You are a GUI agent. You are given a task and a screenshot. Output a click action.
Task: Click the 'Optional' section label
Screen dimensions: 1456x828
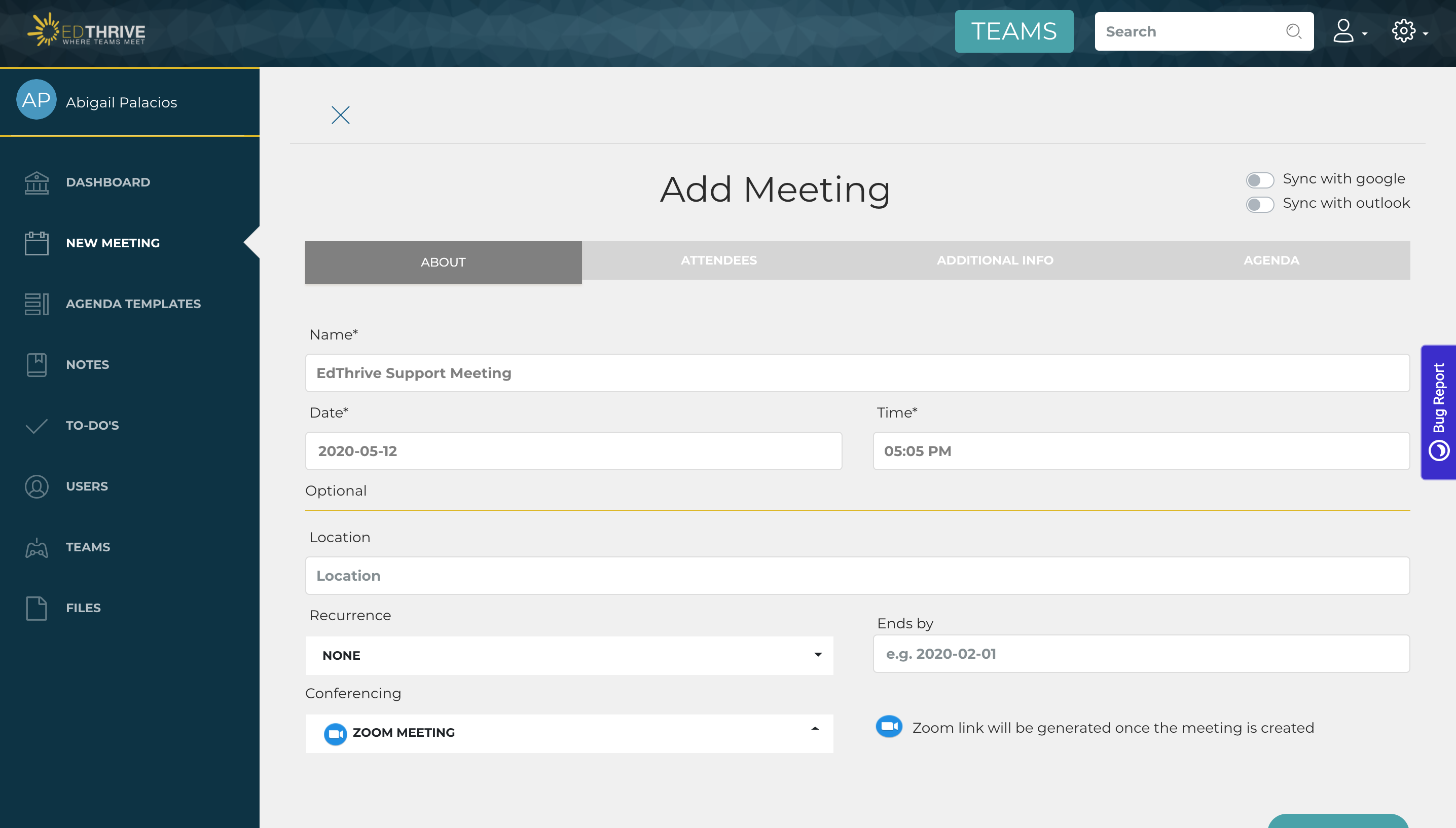point(336,491)
